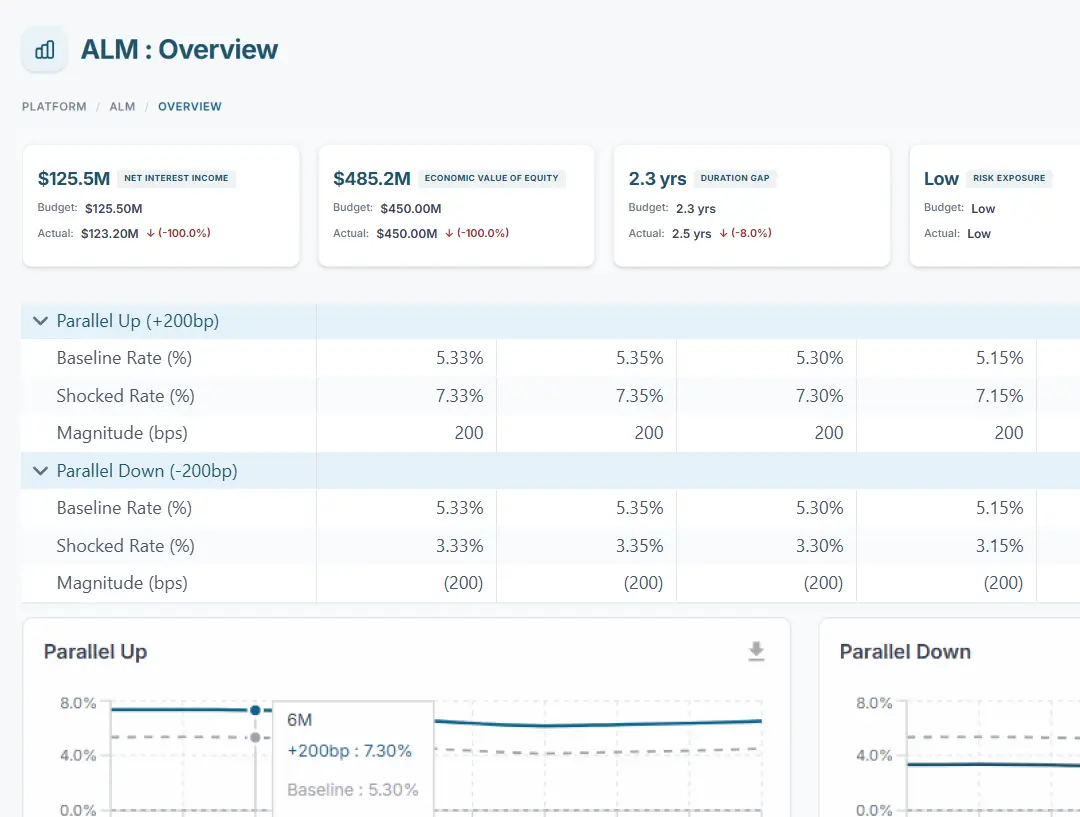Select the Parallel Up Baseline Rate 5.35% cell
Image resolution: width=1080 pixels, height=817 pixels.
pos(586,358)
